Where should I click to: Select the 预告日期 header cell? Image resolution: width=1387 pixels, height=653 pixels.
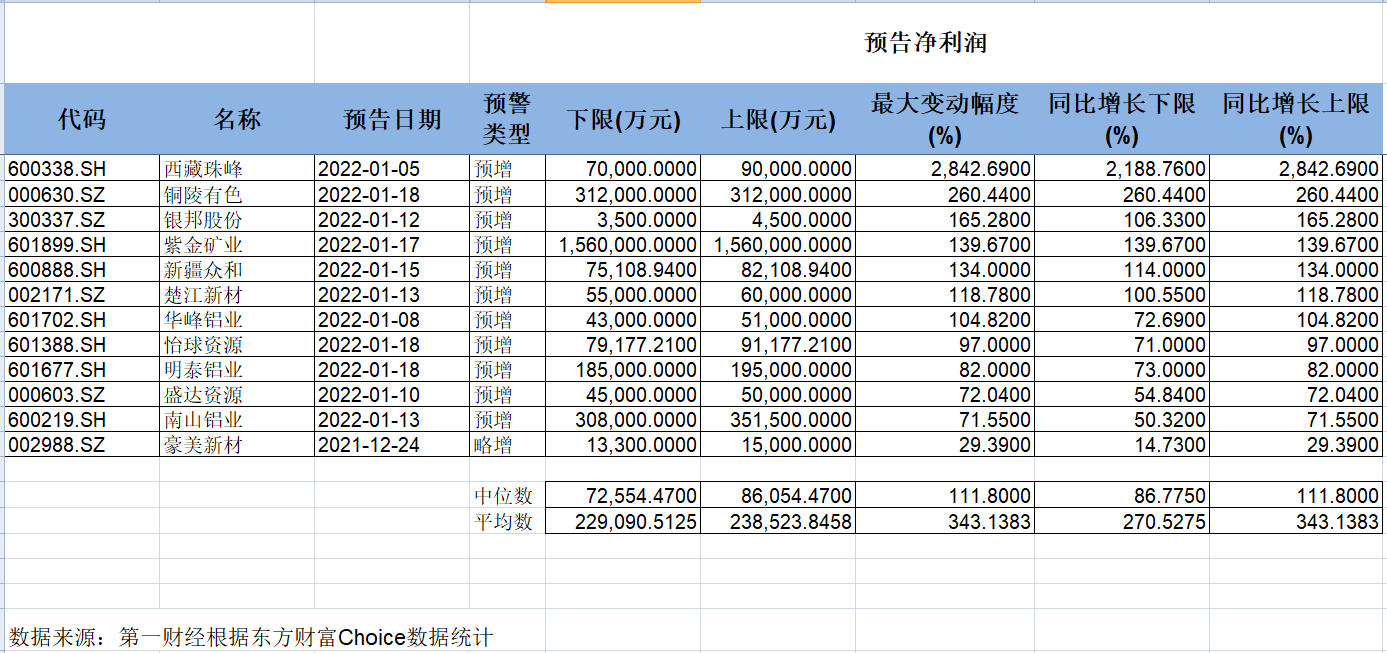390,116
